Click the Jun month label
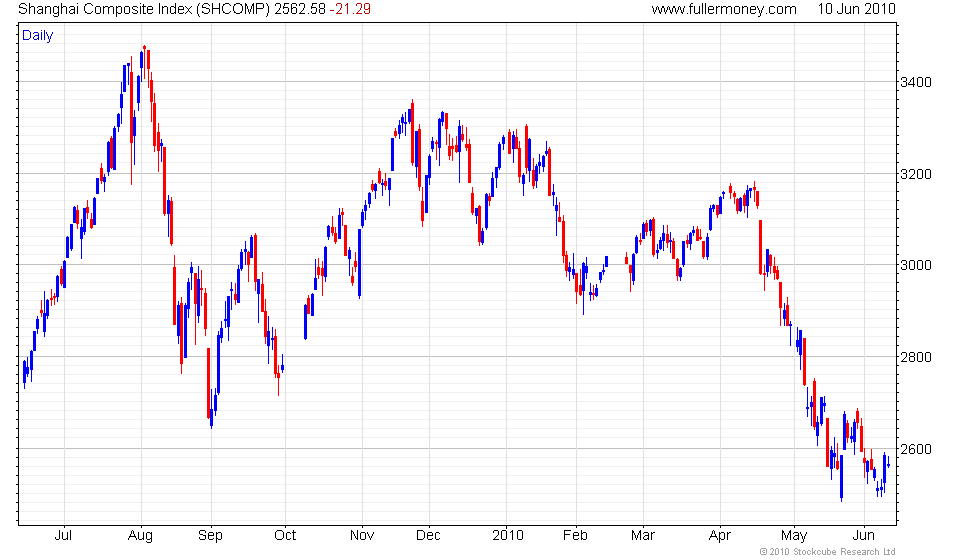The width and height of the screenshot is (980, 560). click(x=864, y=536)
